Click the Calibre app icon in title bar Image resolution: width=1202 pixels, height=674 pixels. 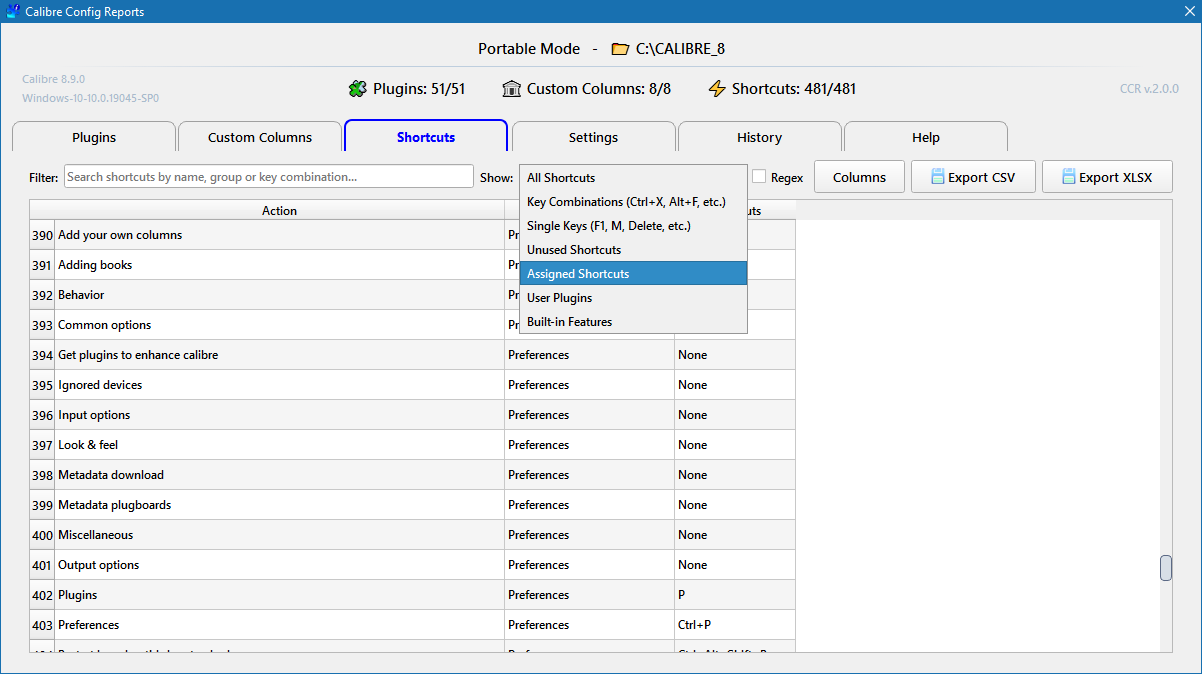[13, 12]
